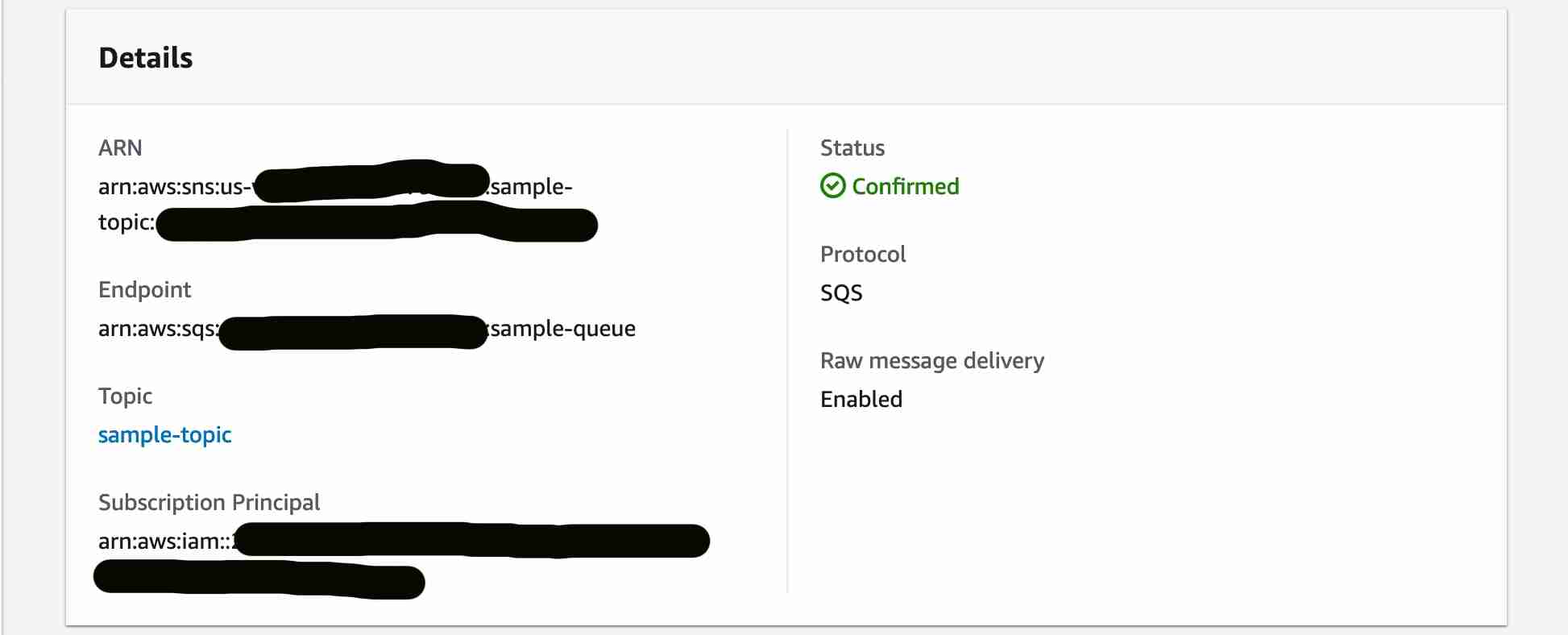
Task: Click the Raw message delivery label
Action: tap(931, 360)
